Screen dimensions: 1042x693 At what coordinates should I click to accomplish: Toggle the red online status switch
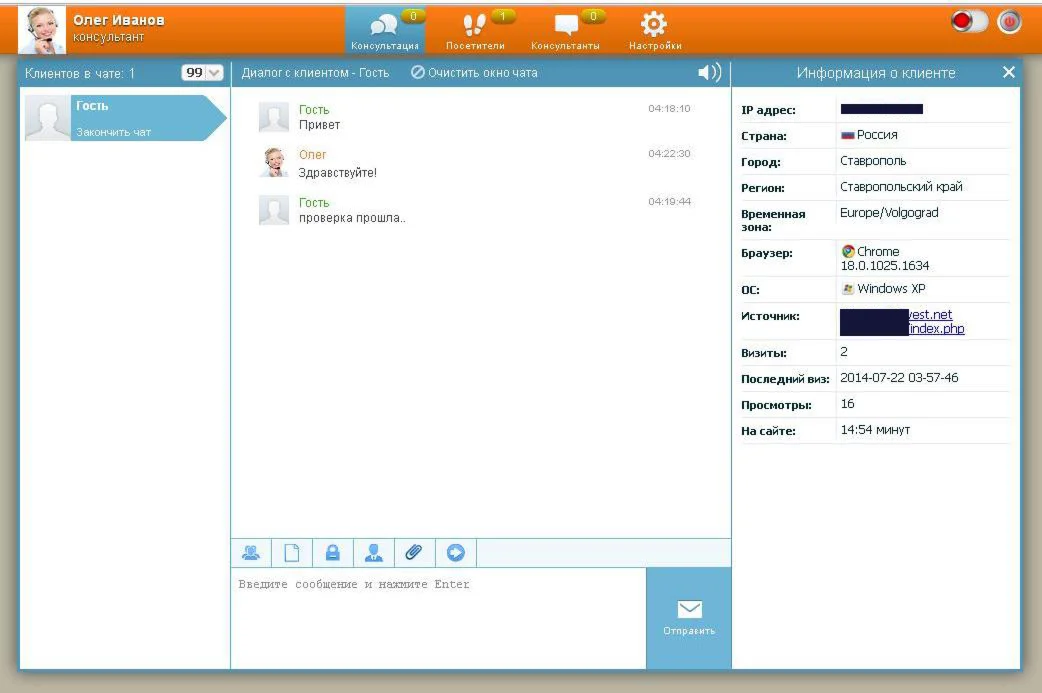coord(968,22)
